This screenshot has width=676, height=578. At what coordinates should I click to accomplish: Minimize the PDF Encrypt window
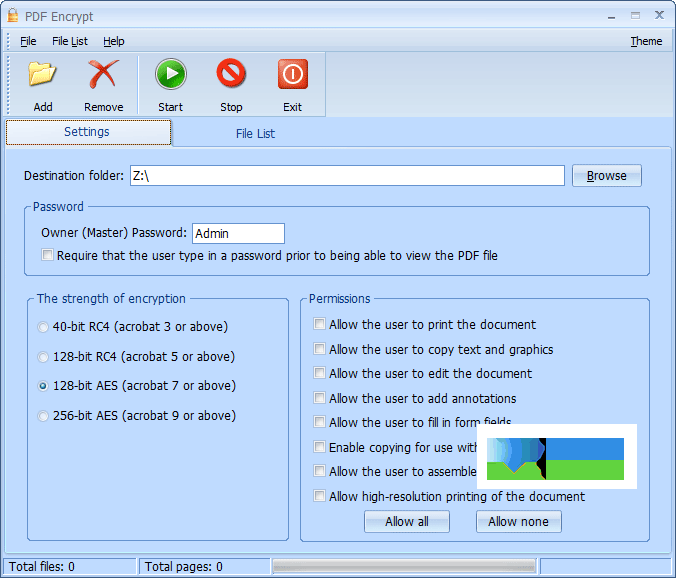click(611, 16)
